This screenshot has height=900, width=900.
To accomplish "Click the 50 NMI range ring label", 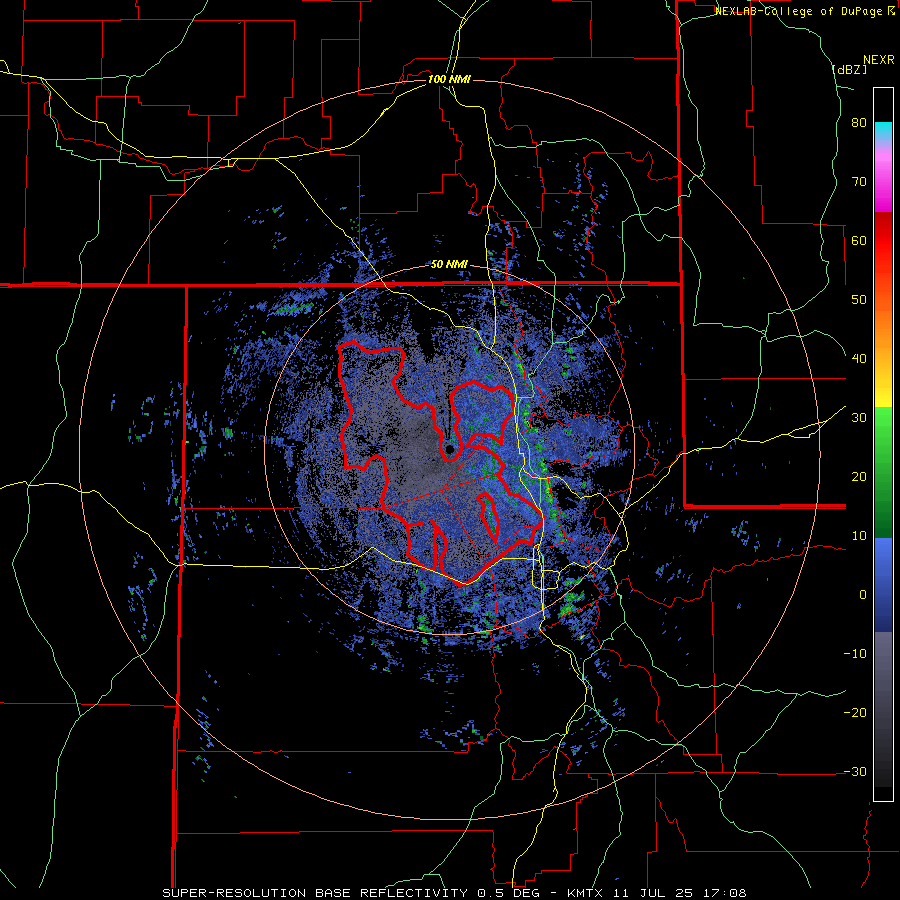I will point(449,265).
